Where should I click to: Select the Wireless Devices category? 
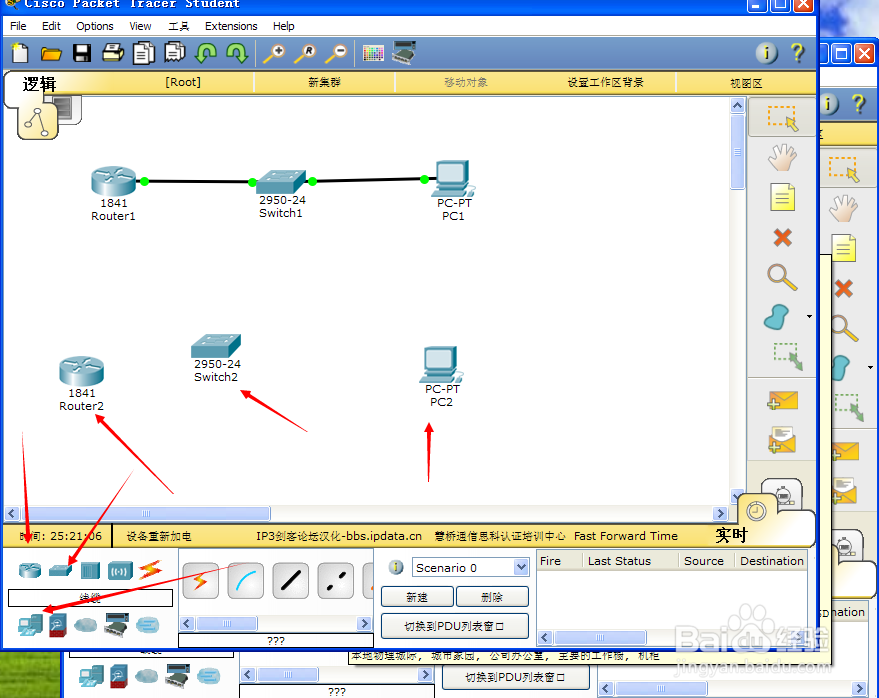point(121,571)
